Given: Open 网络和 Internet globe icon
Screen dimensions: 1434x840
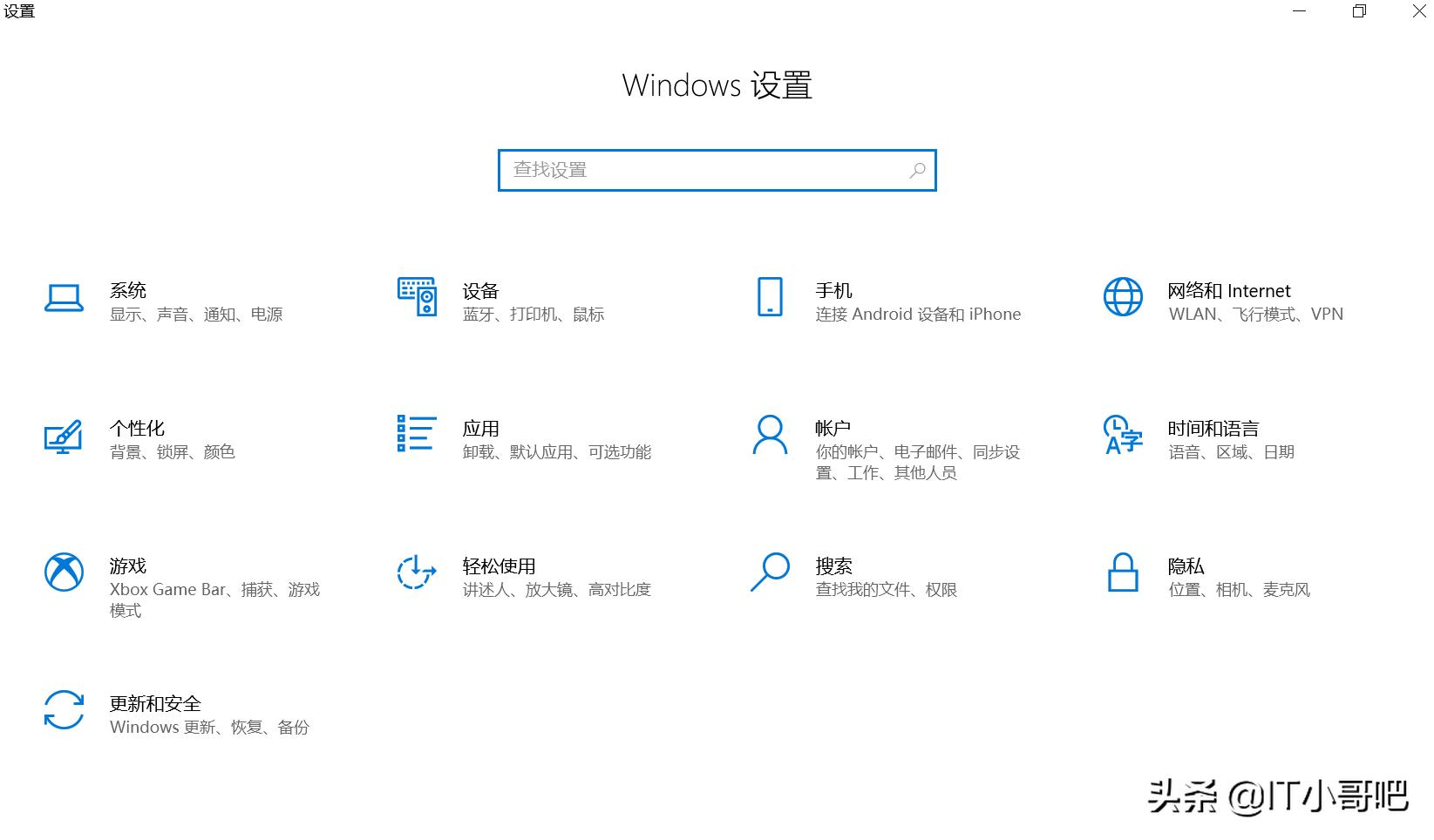Looking at the screenshot, I should 1123,297.
